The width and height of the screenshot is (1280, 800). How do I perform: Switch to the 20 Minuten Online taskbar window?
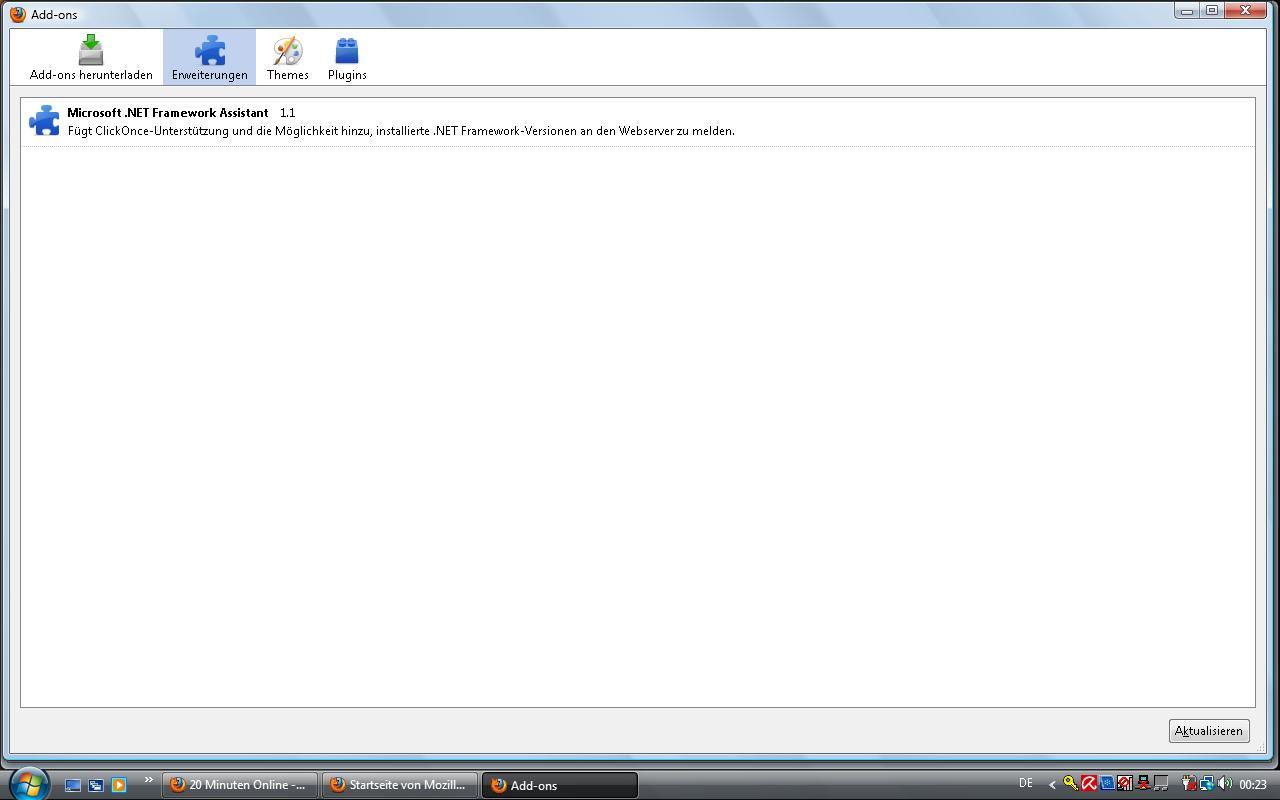tap(240, 785)
